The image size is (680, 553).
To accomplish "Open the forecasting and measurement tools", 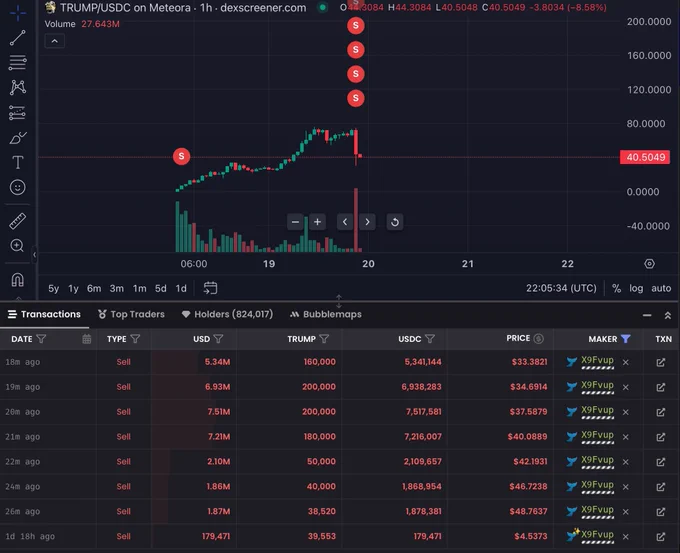I will (x=17, y=113).
